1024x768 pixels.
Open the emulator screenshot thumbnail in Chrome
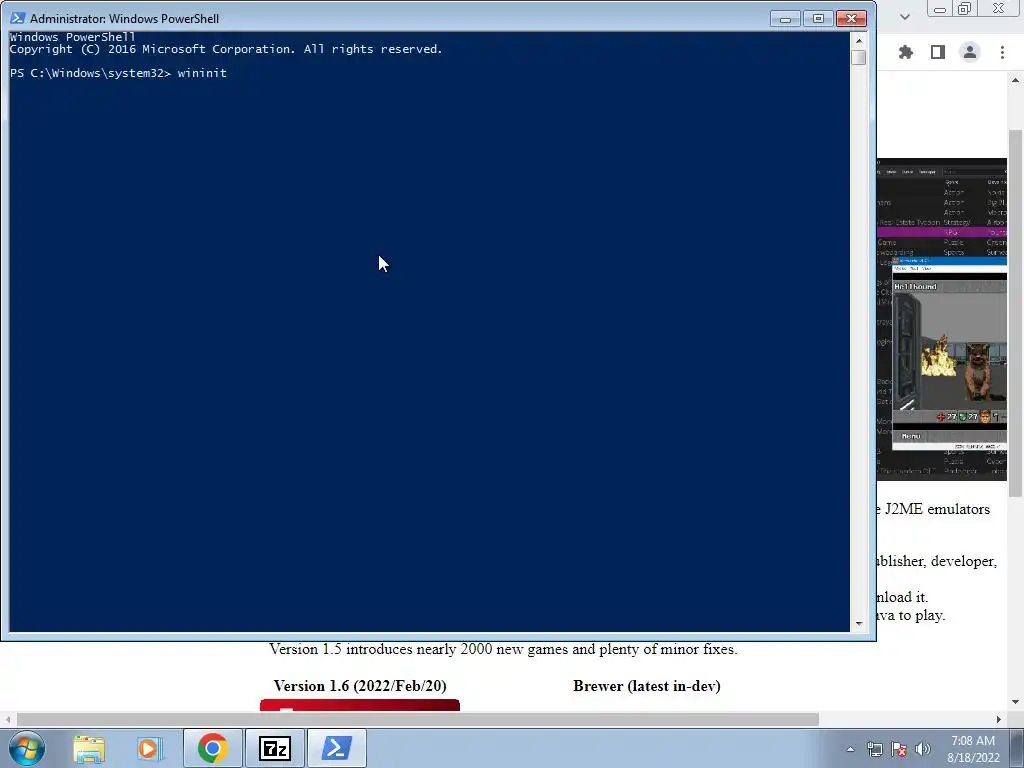[x=942, y=319]
